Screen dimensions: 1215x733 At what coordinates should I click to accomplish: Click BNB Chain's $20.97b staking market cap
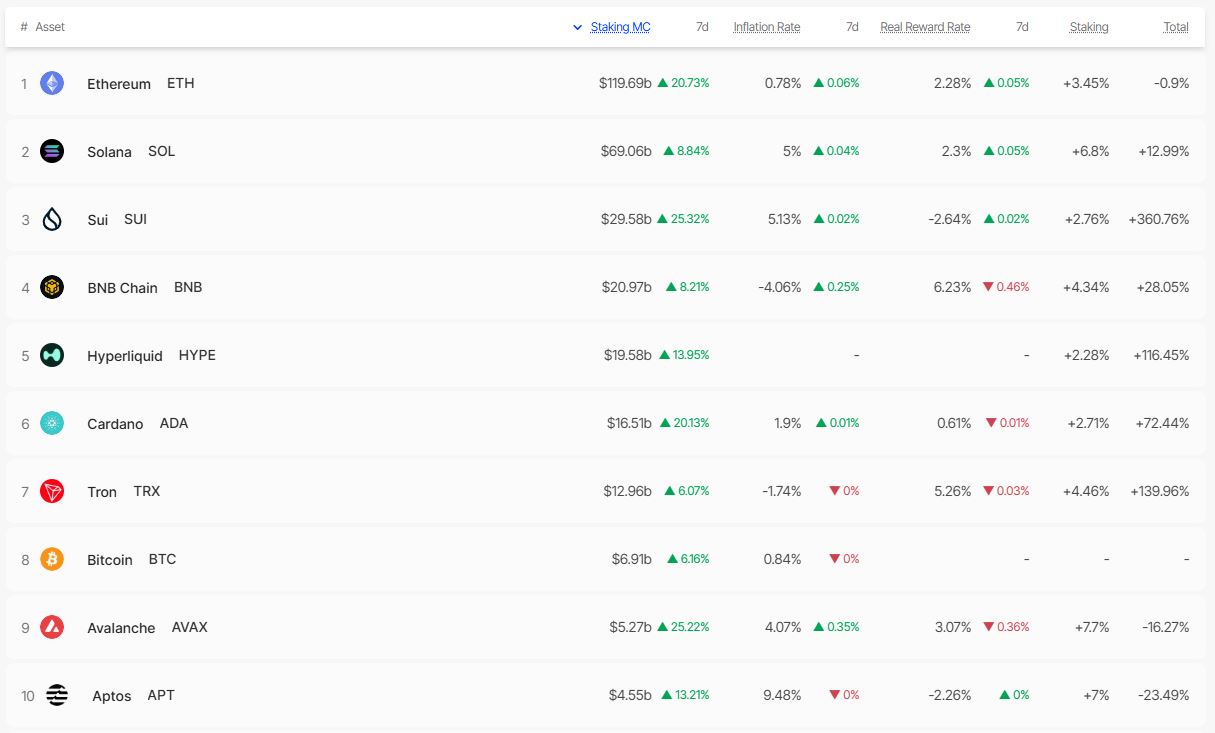point(627,287)
